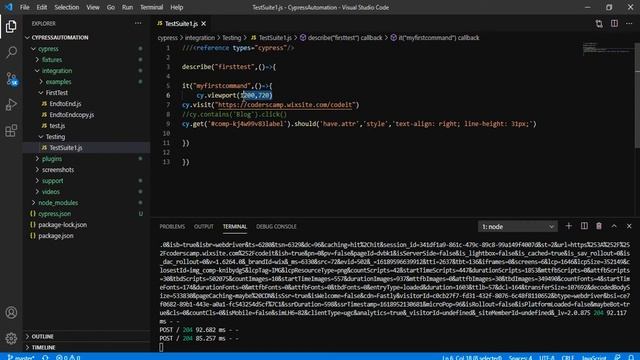Open the Explorer view in activity bar
The height and width of the screenshot is (360, 640).
click(x=11, y=27)
